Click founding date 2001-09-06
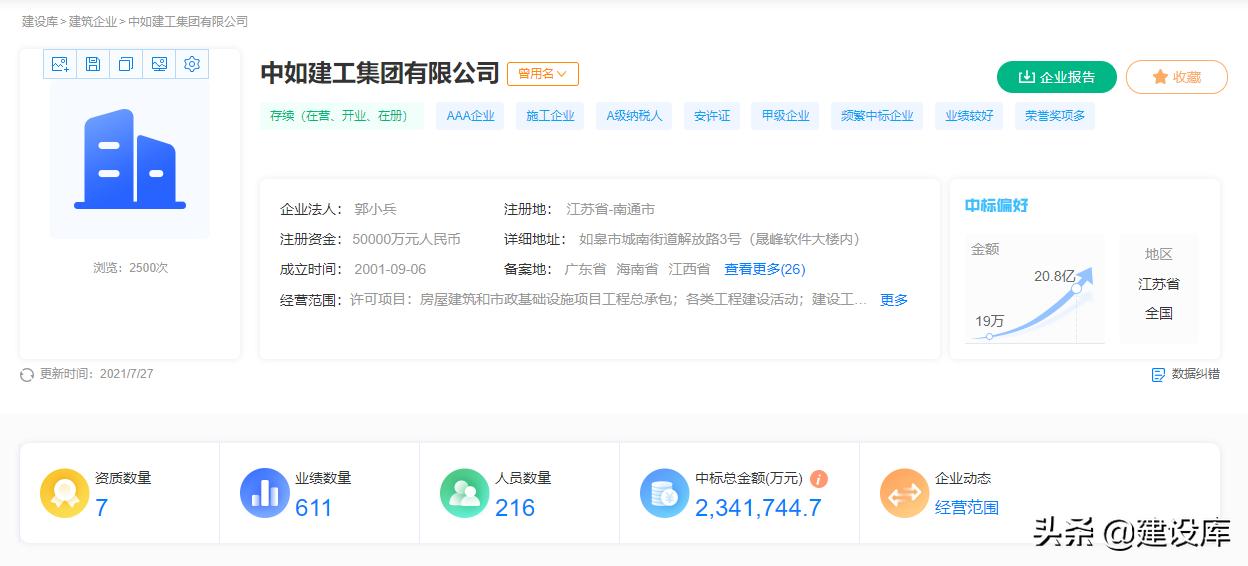1248x566 pixels. (x=390, y=270)
